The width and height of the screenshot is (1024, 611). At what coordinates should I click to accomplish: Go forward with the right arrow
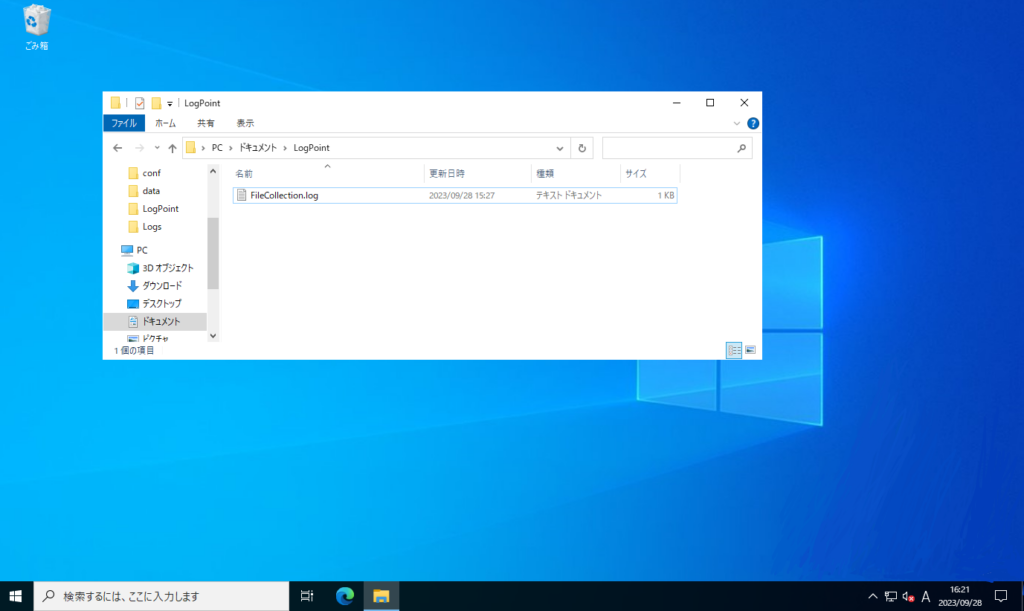coord(139,148)
